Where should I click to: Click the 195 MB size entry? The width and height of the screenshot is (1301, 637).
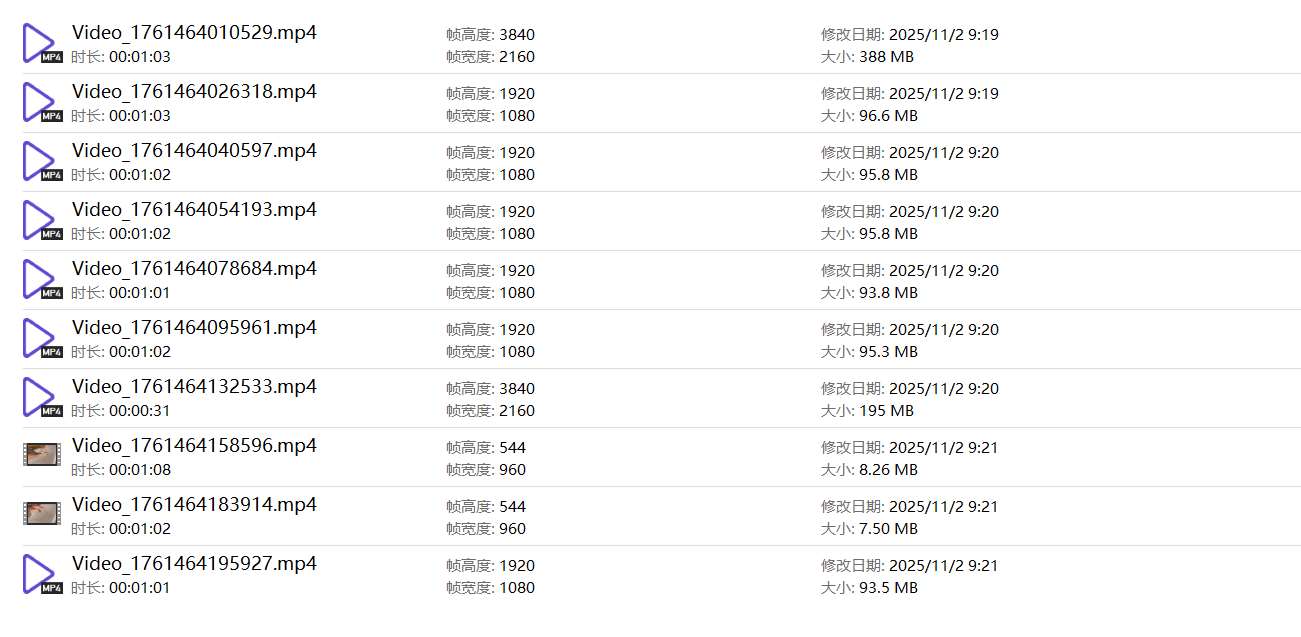click(x=886, y=411)
